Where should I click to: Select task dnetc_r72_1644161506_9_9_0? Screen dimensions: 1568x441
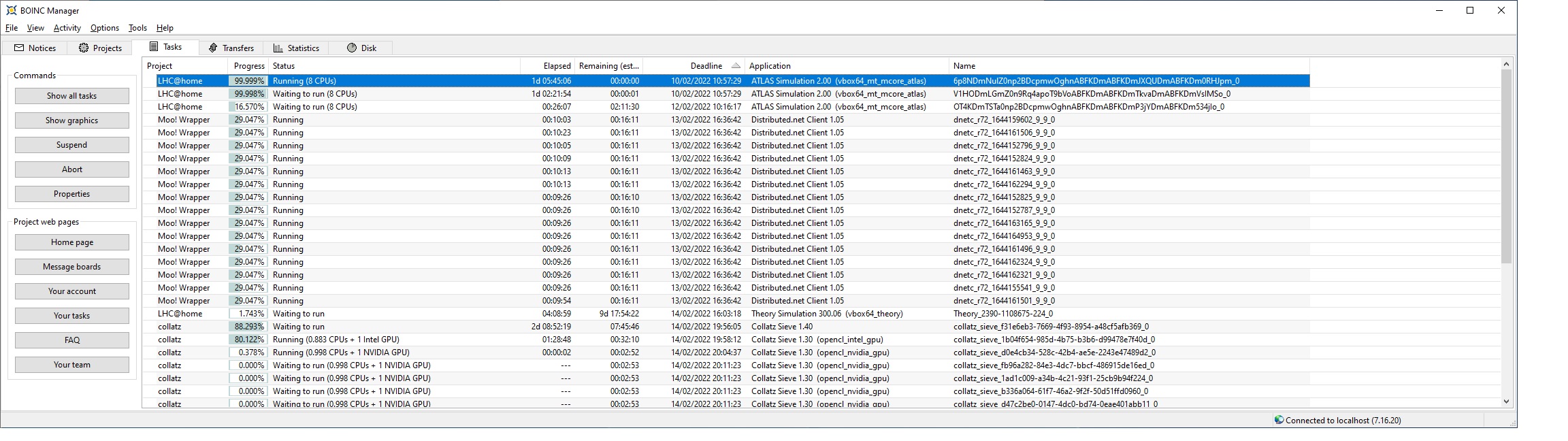(x=726, y=133)
